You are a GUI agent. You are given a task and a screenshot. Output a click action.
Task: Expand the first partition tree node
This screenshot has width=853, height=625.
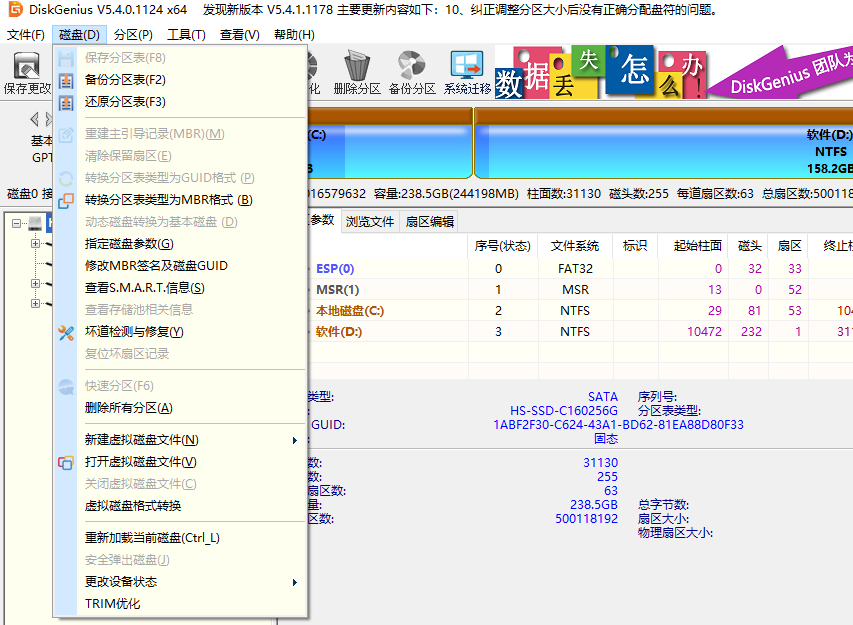click(35, 243)
